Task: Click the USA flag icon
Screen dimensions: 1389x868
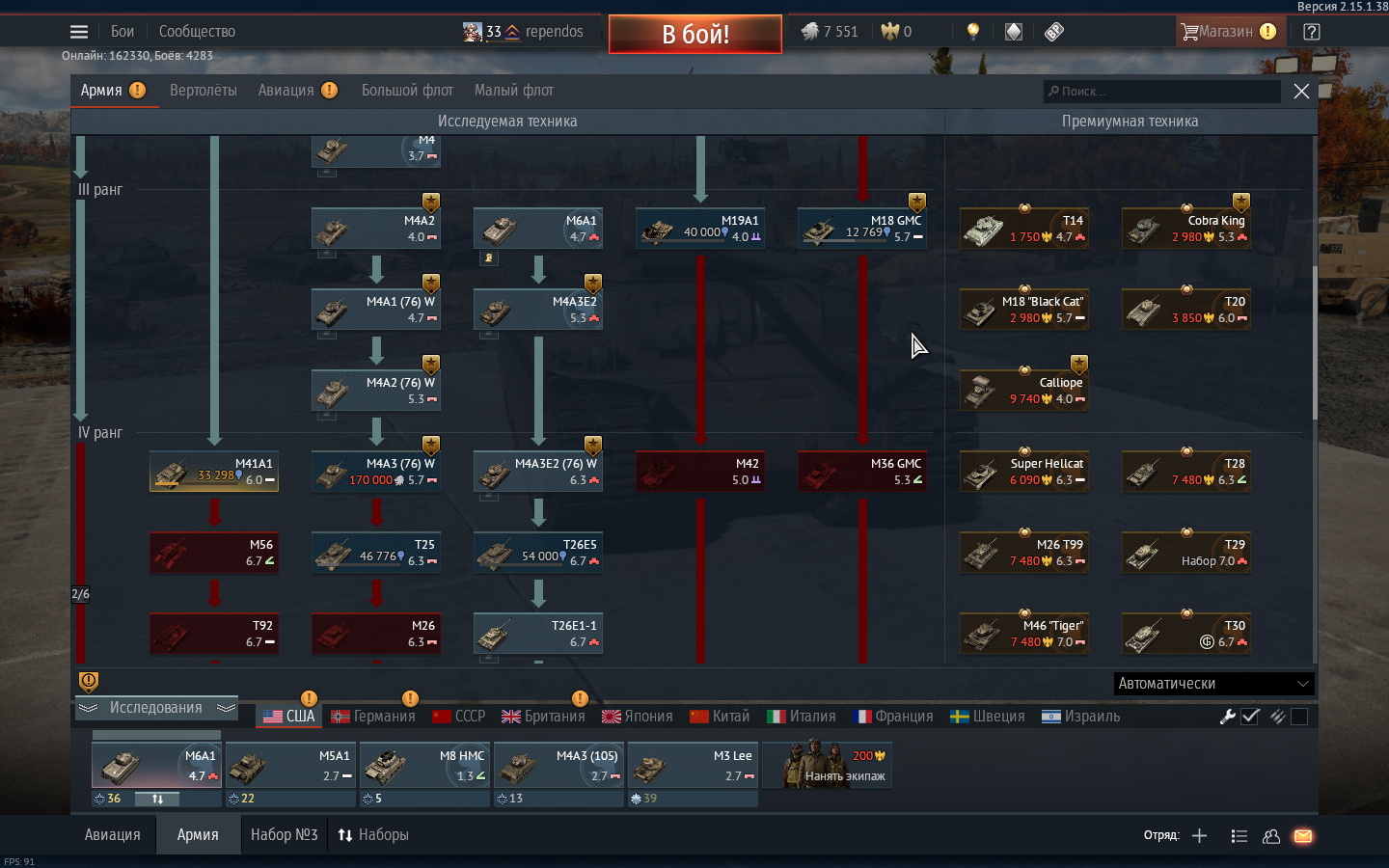Action: [x=273, y=717]
